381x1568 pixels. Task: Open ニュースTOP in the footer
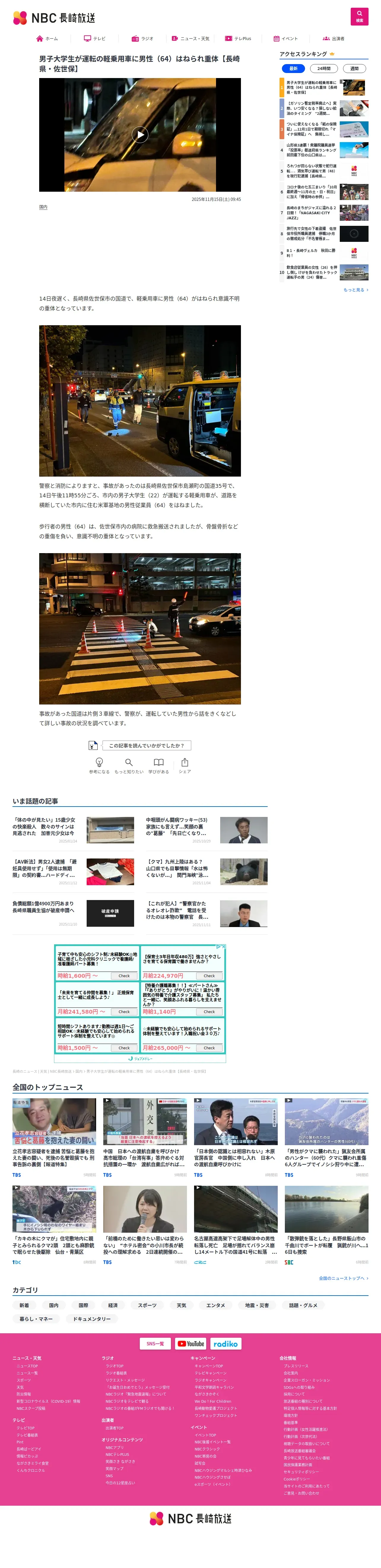click(27, 1366)
